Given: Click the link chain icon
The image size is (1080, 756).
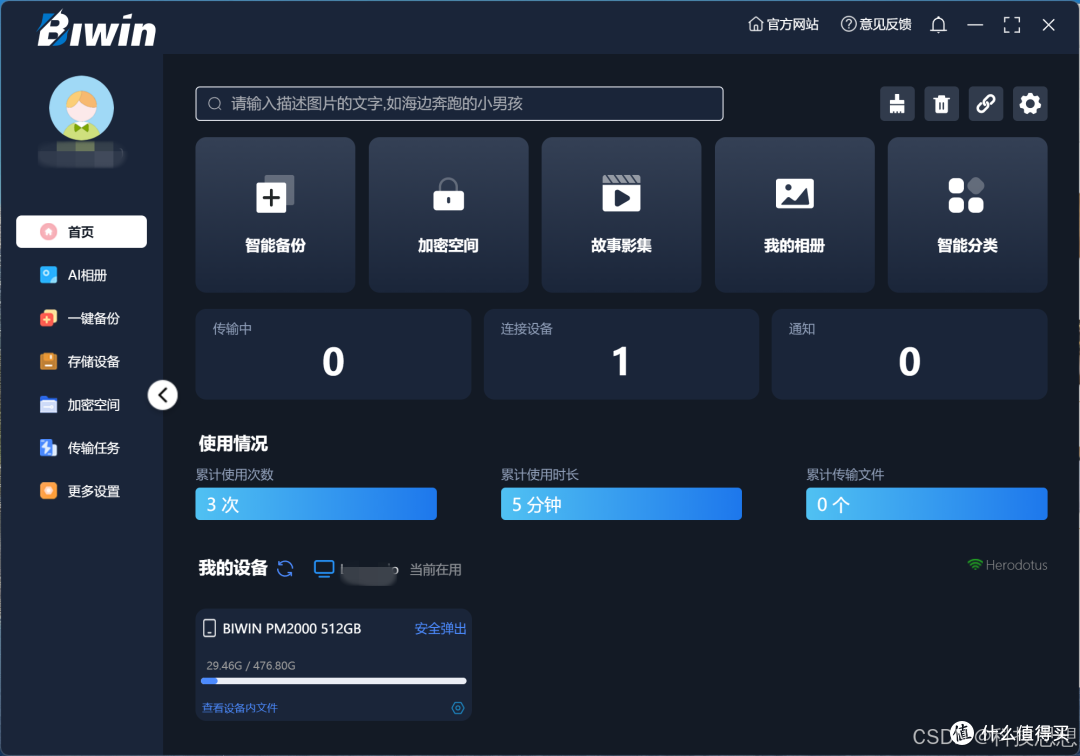Looking at the screenshot, I should click(986, 104).
